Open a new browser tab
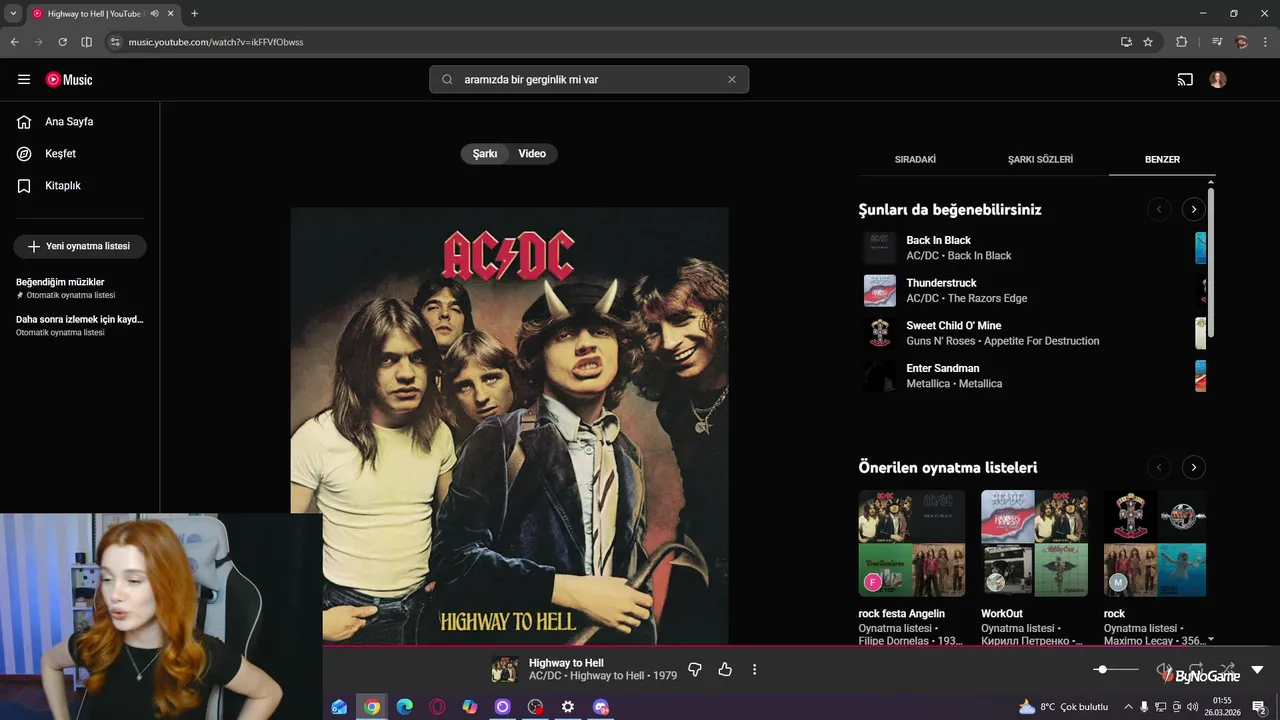The width and height of the screenshot is (1280, 720). (194, 13)
